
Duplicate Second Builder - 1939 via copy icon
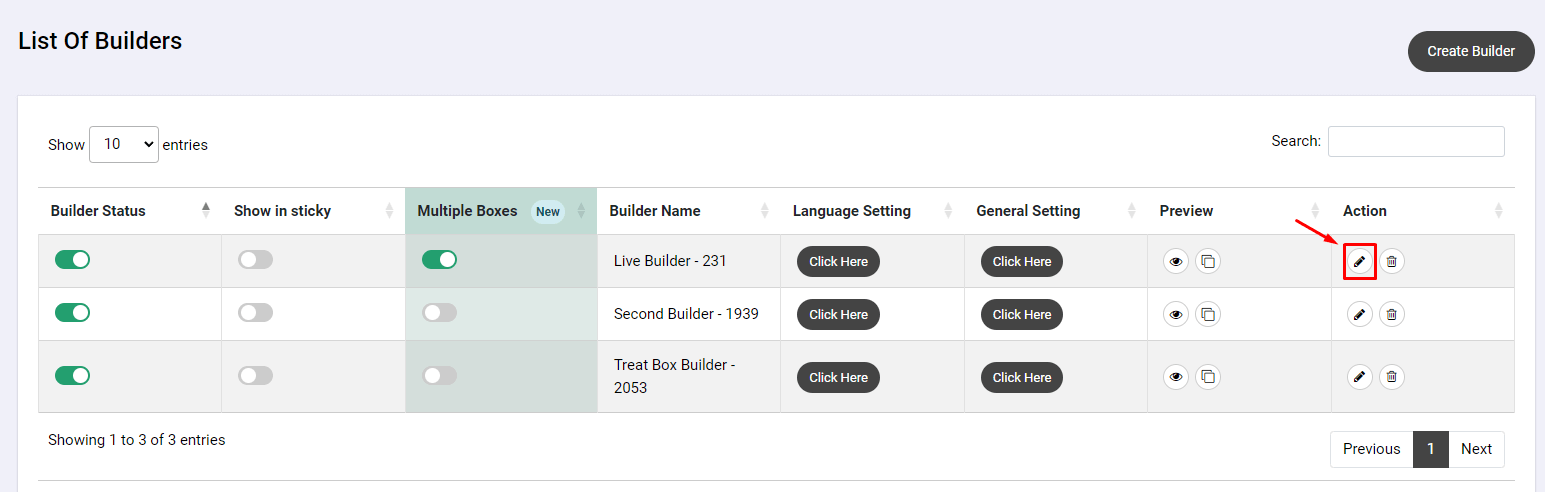tap(1208, 314)
